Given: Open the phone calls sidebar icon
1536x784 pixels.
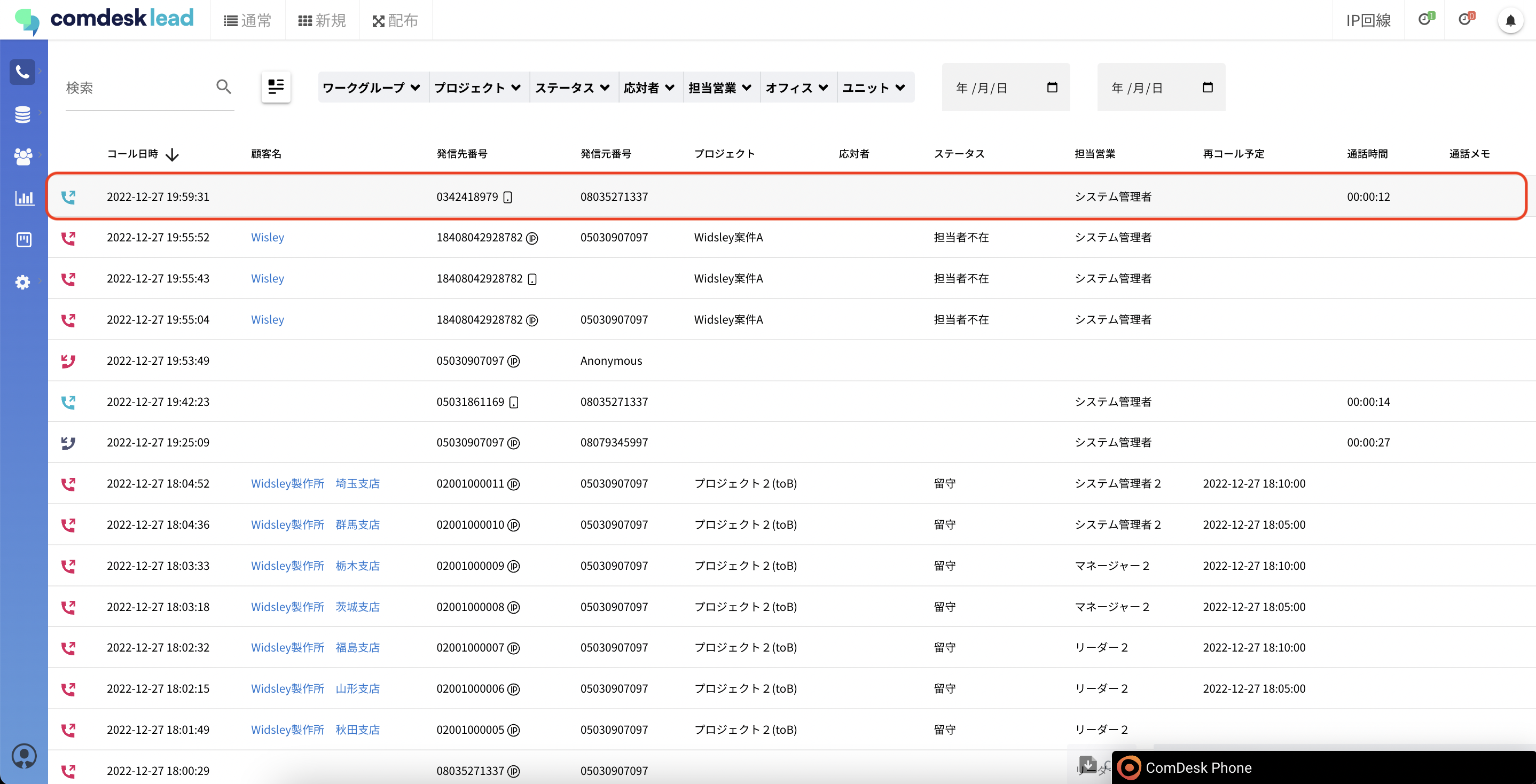Looking at the screenshot, I should 22,72.
